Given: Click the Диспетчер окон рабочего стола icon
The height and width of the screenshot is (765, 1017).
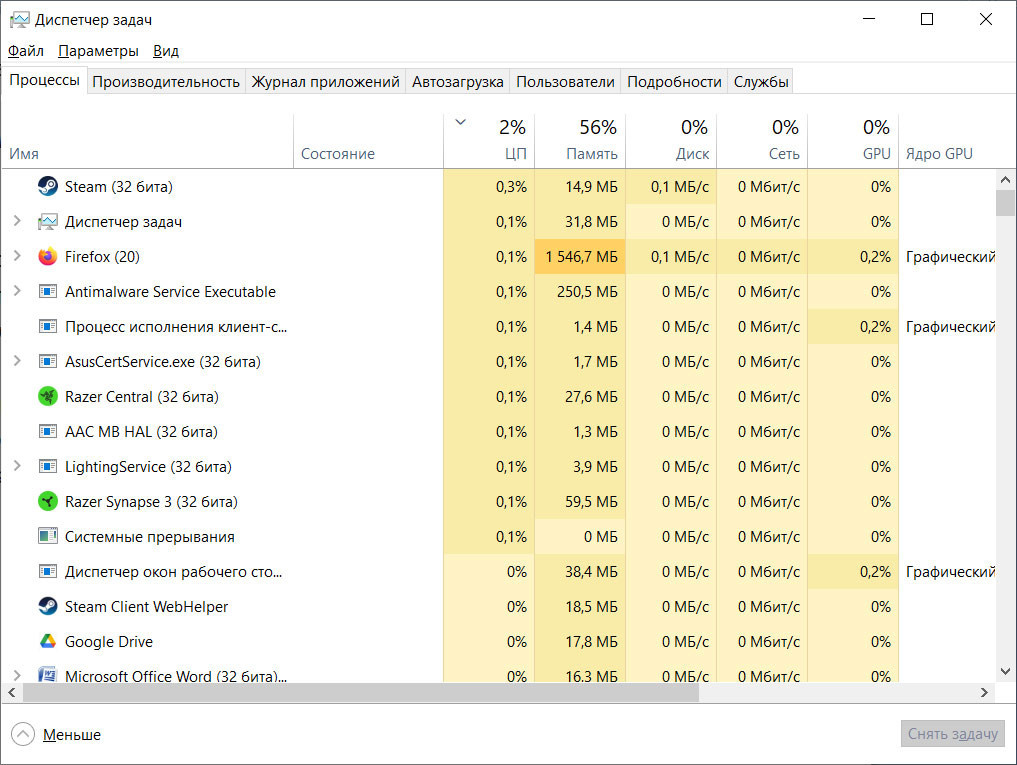Looking at the screenshot, I should pyautogui.click(x=47, y=572).
